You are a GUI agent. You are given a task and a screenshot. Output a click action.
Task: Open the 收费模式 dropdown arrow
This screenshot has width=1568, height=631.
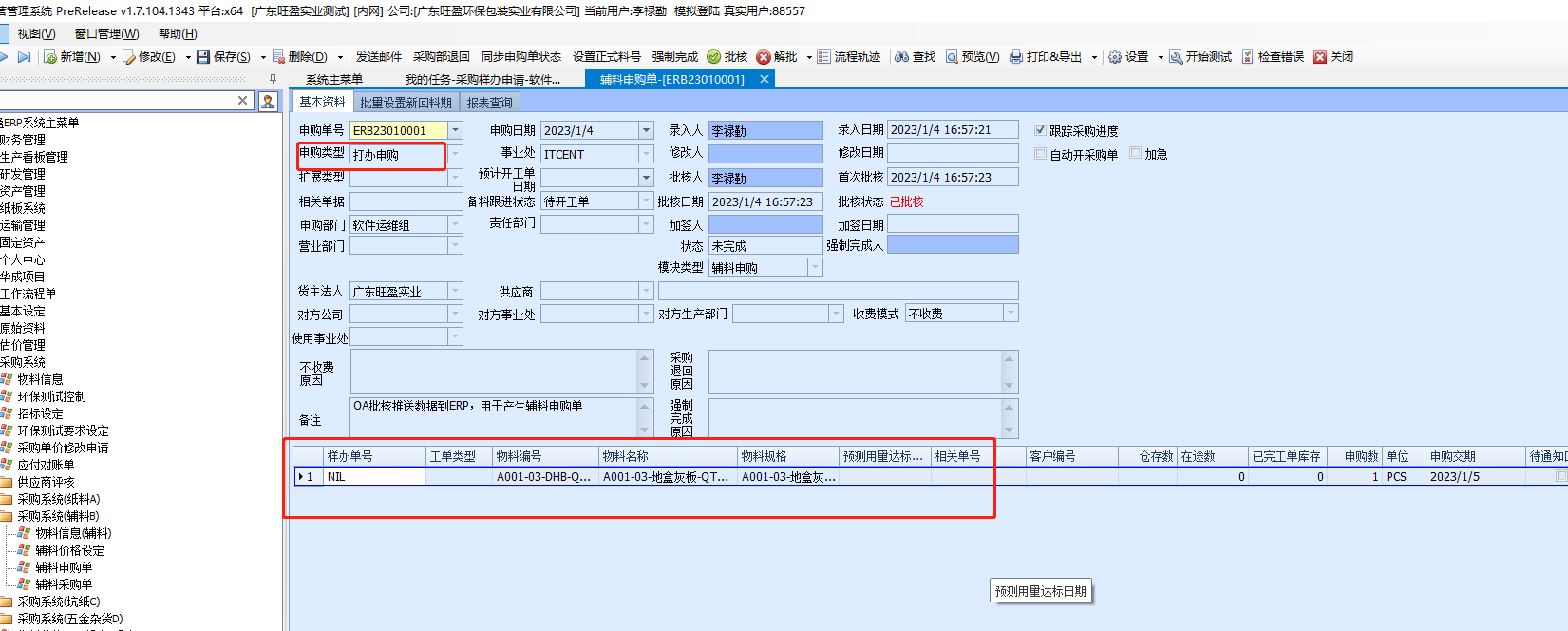click(1011, 314)
